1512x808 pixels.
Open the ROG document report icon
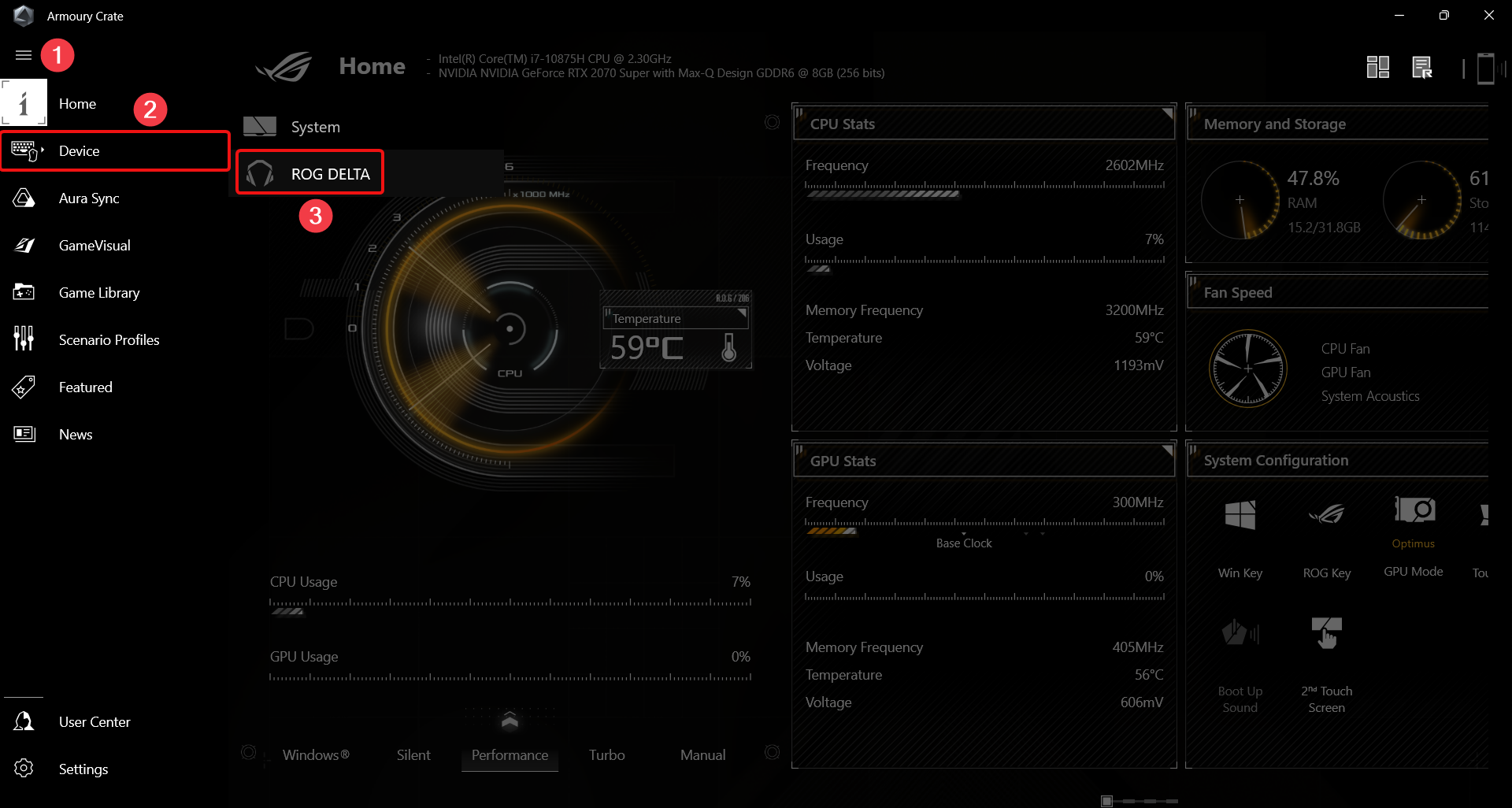(x=1422, y=67)
